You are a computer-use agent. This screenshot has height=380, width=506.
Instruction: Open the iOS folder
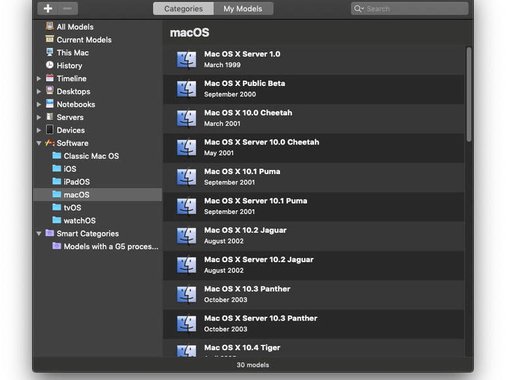[65, 169]
